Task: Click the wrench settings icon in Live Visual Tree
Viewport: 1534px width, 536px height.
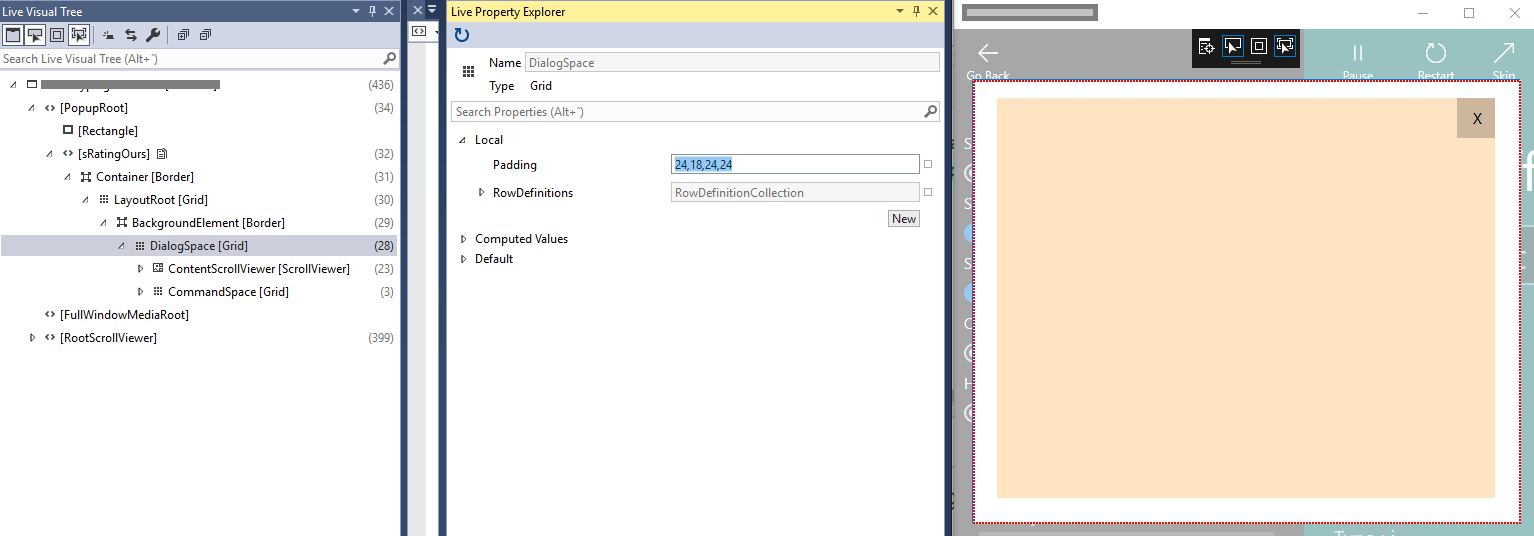Action: click(153, 35)
